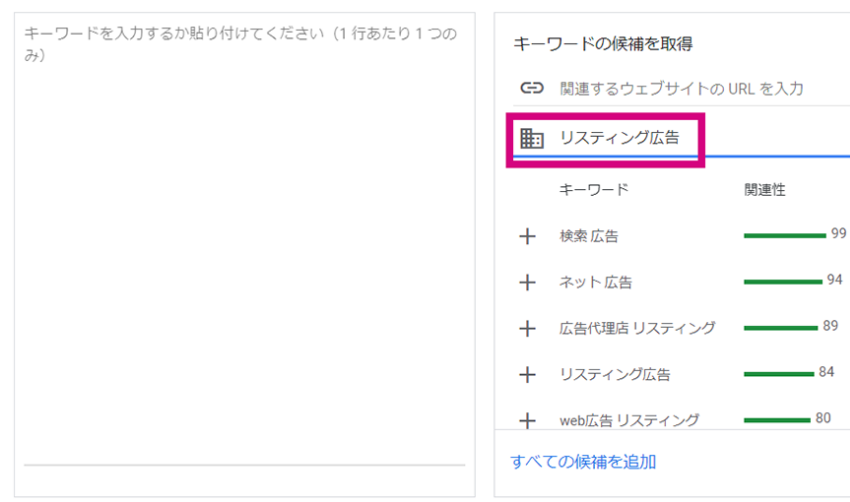The image size is (850, 502).
Task: Select 広告代理店 リスティング keyword text
Action: pyautogui.click(x=638, y=329)
